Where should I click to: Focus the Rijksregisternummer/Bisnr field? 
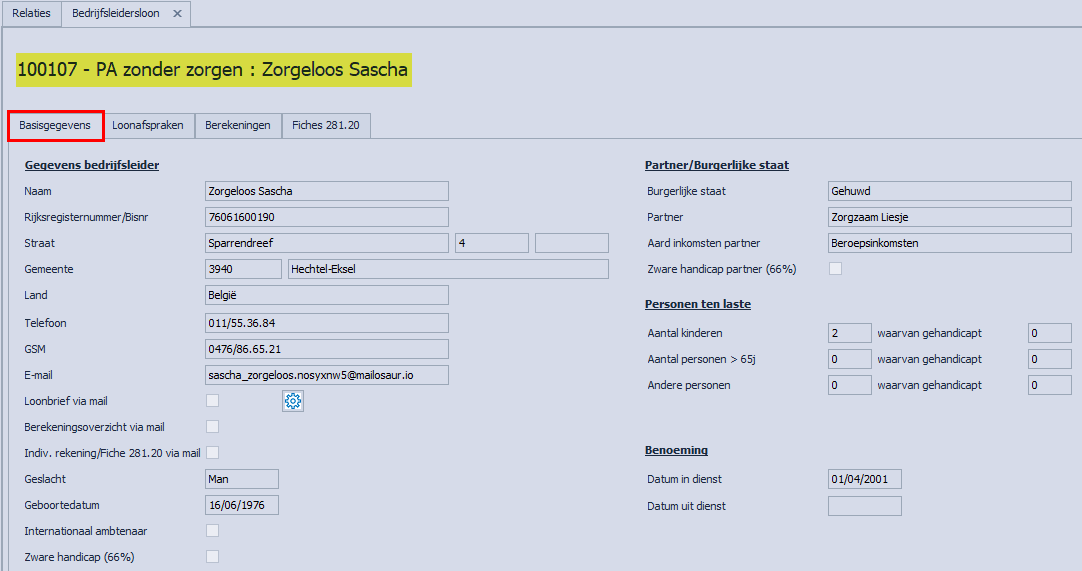325,217
